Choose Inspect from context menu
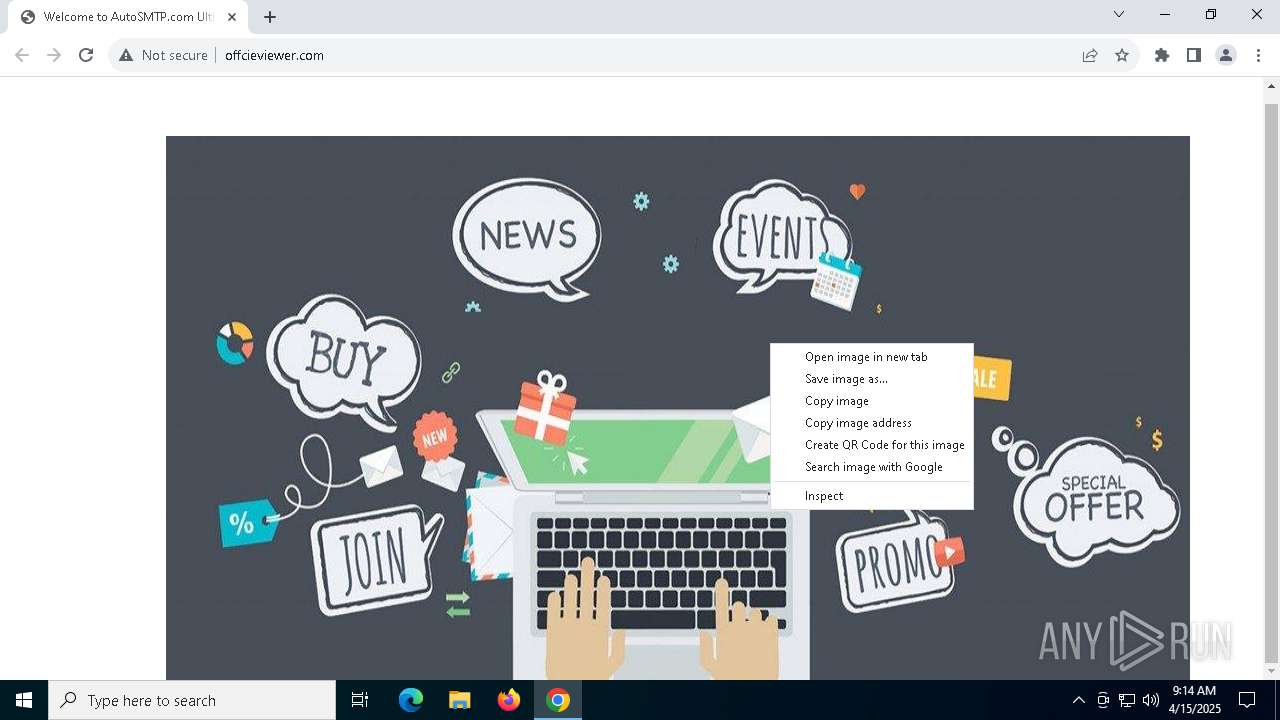The image size is (1280, 720). point(871,496)
